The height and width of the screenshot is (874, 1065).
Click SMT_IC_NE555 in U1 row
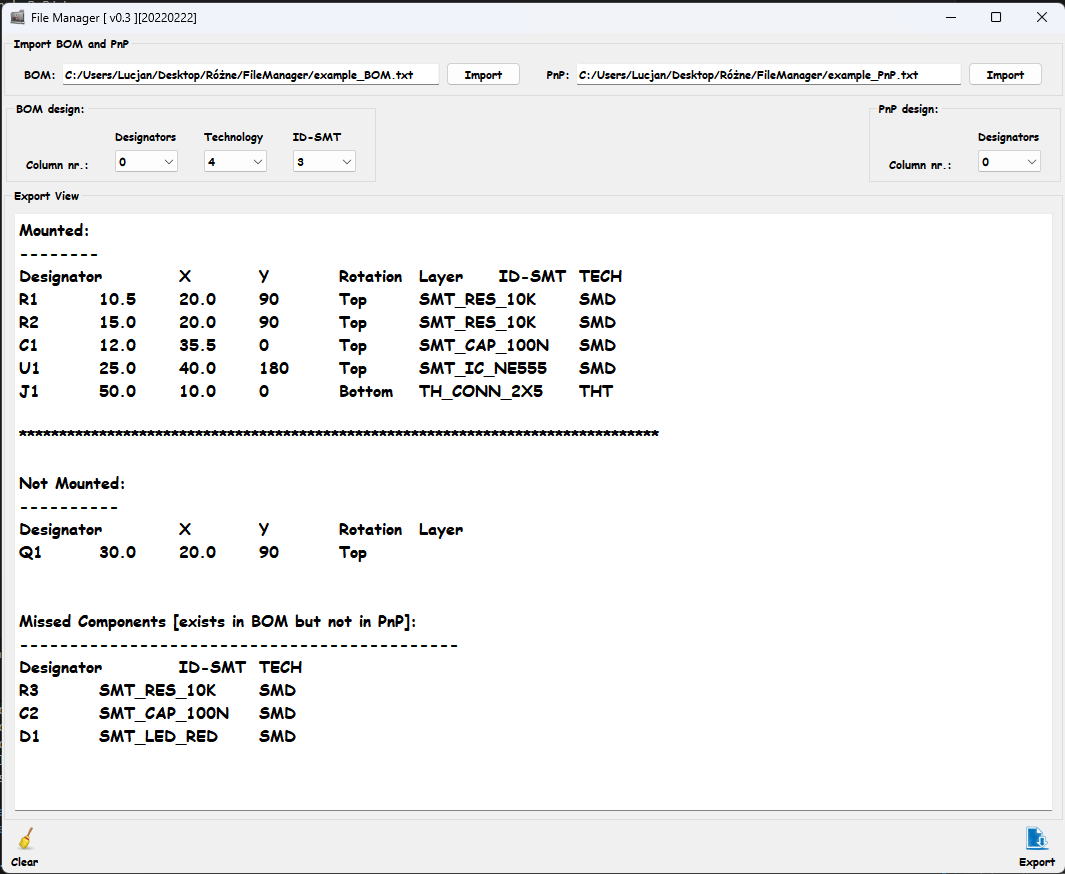(x=483, y=369)
